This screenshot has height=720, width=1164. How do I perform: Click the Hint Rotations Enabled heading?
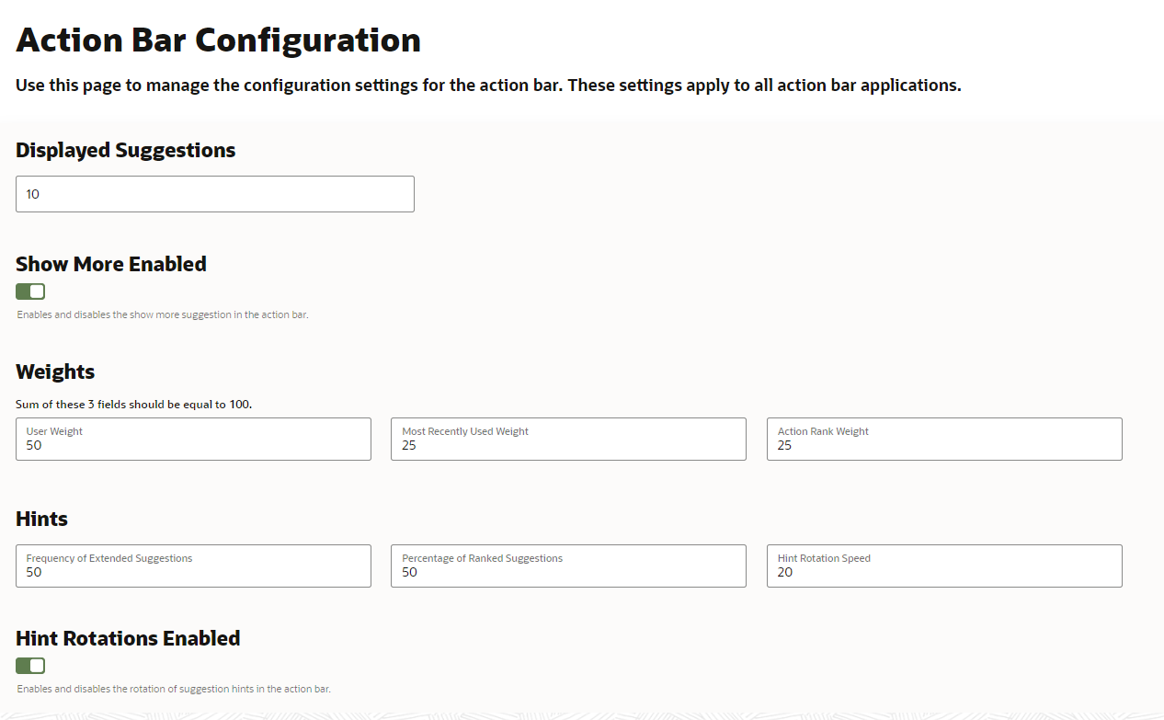tap(128, 638)
